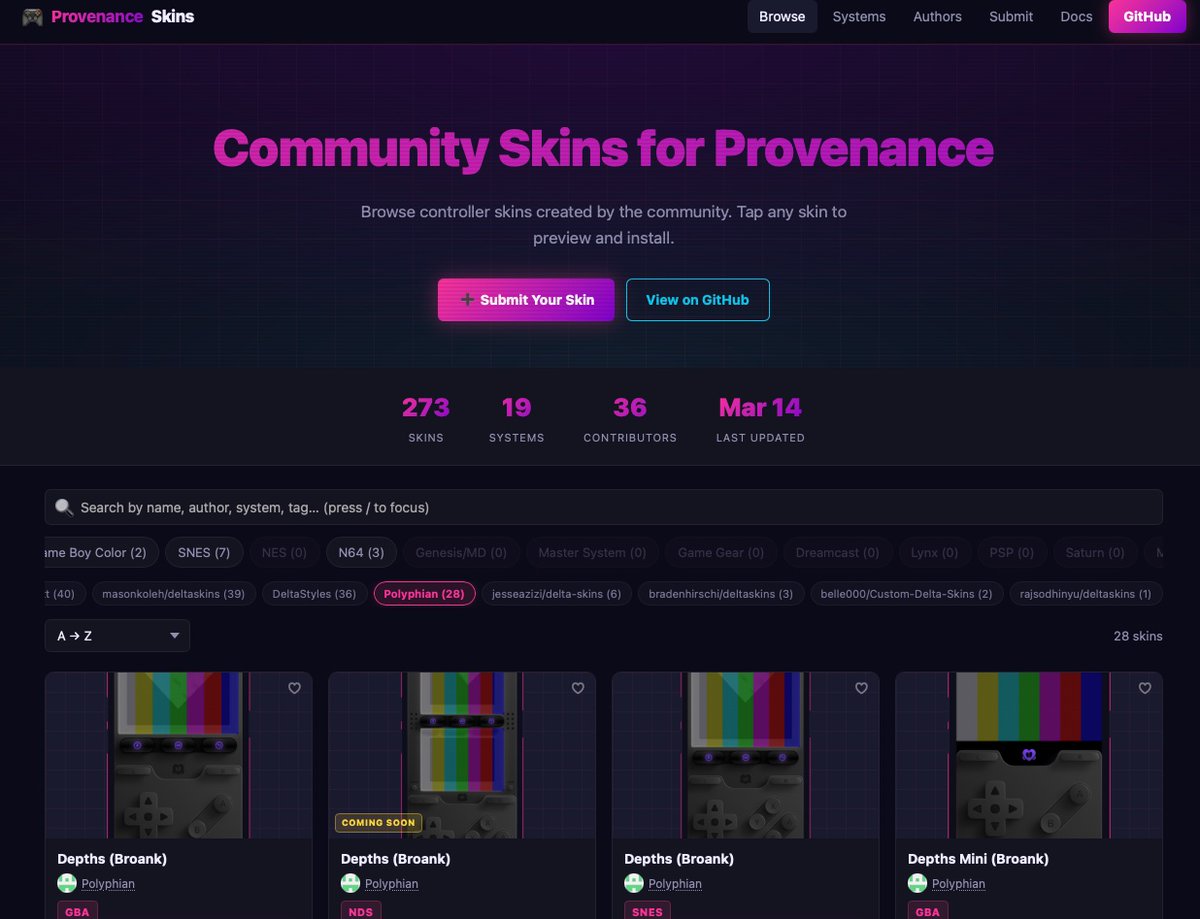Toggle the Game Gear (0) filter chip
This screenshot has height=919, width=1200.
[721, 552]
